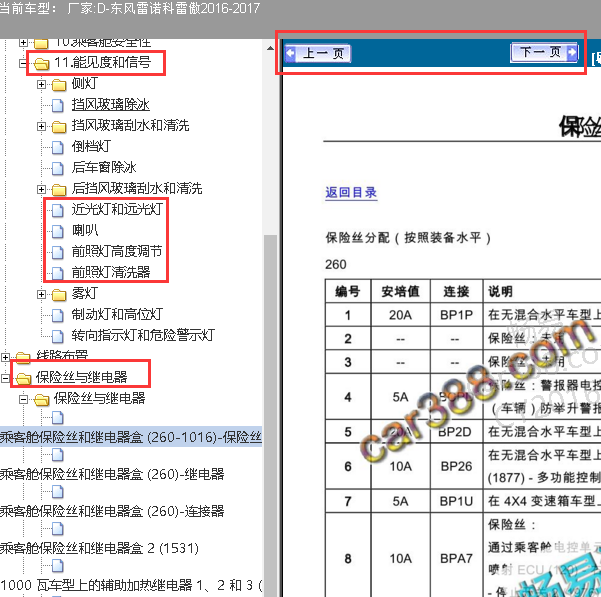
Task: Expand the 雾灯 folder
Action: 41,294
